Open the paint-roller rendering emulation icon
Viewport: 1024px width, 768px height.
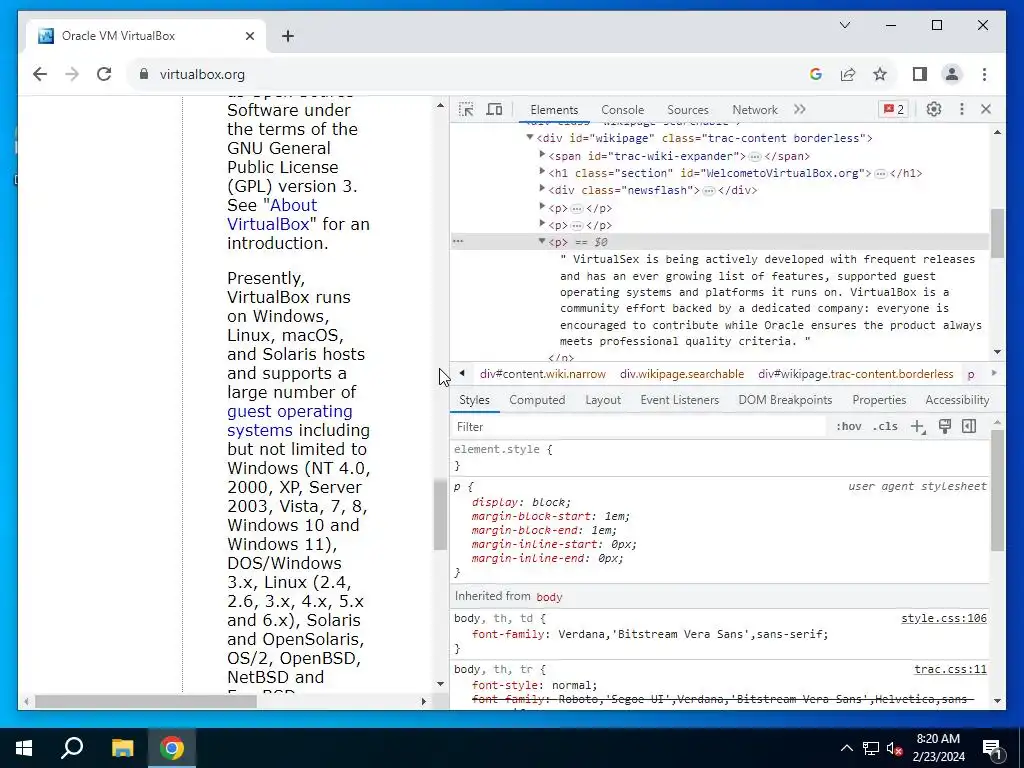(x=944, y=426)
